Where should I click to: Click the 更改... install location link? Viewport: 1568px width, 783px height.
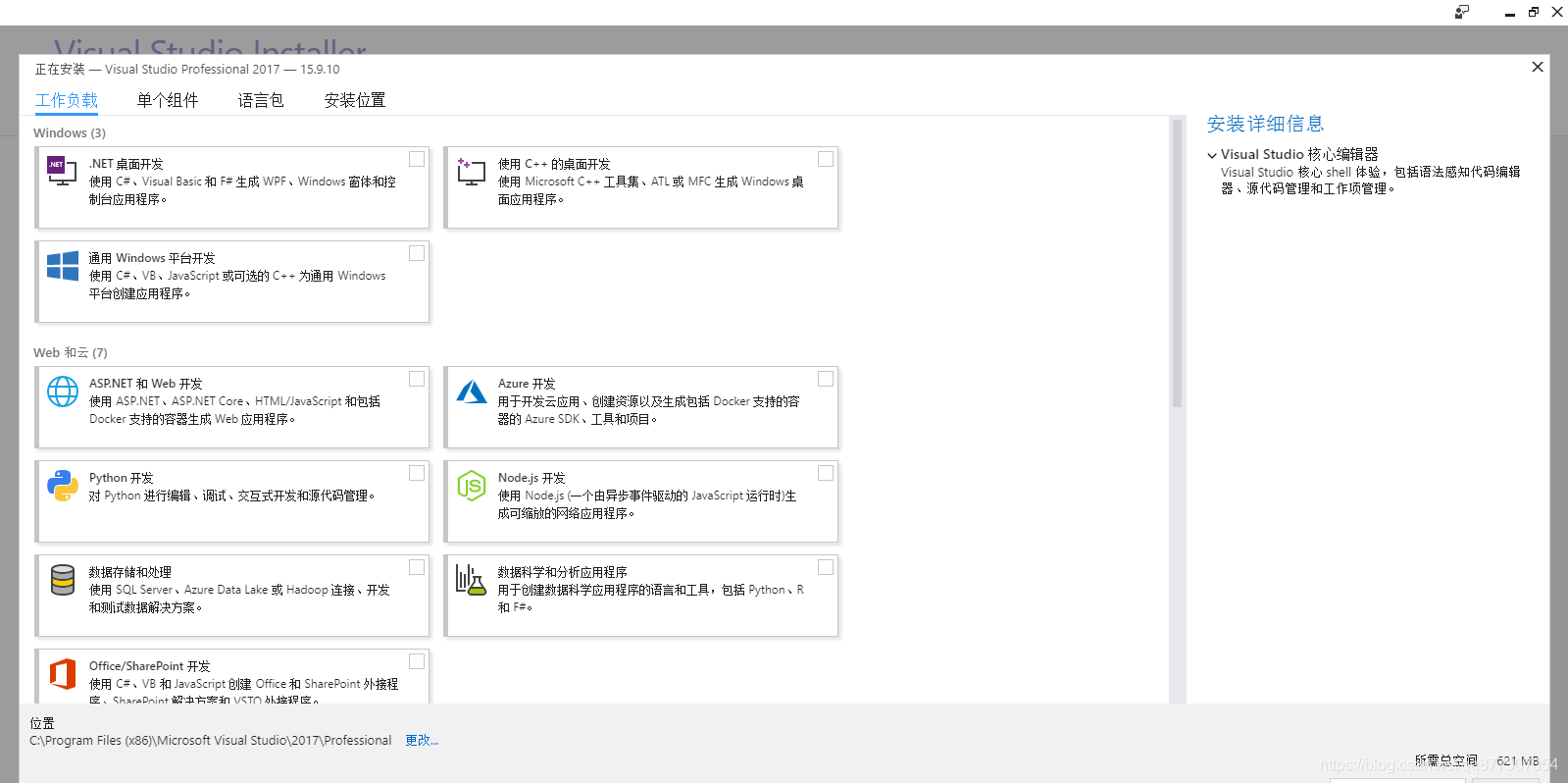tap(422, 741)
